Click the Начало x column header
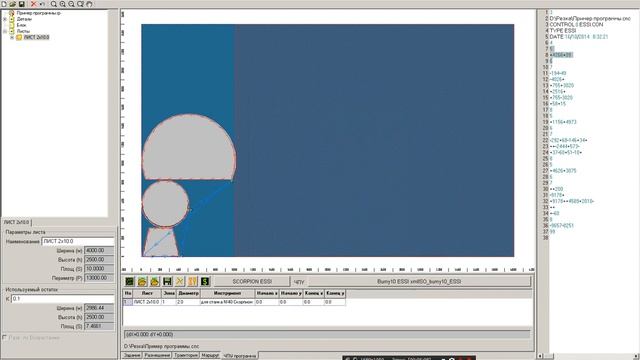 tap(267, 293)
